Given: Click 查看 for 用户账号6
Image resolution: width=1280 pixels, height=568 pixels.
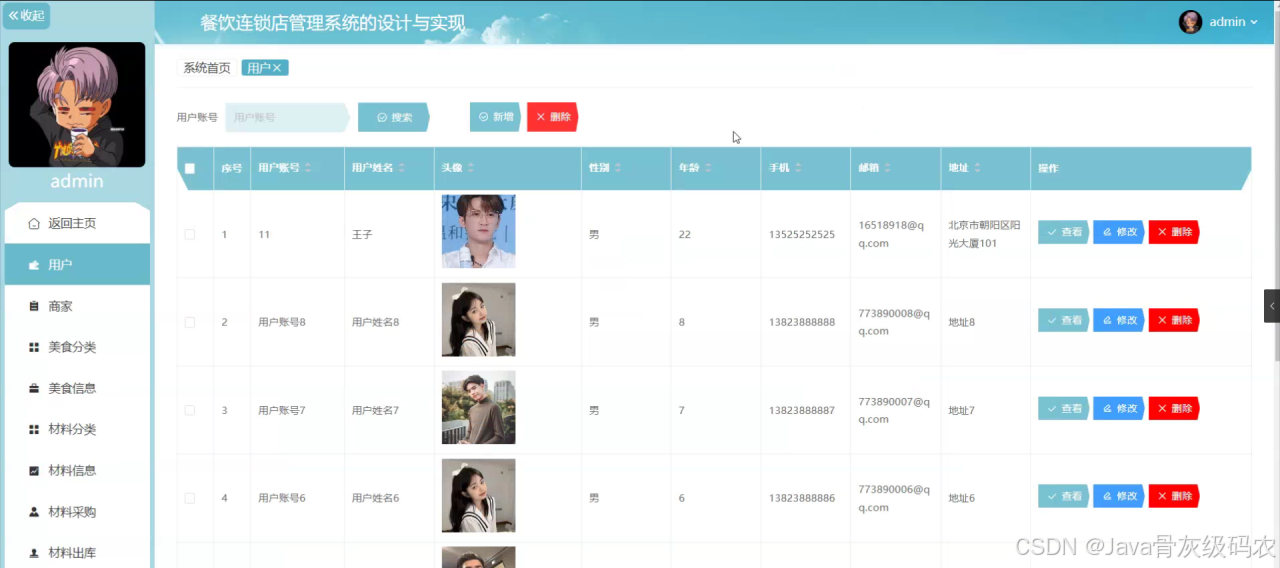Looking at the screenshot, I should click(1064, 496).
